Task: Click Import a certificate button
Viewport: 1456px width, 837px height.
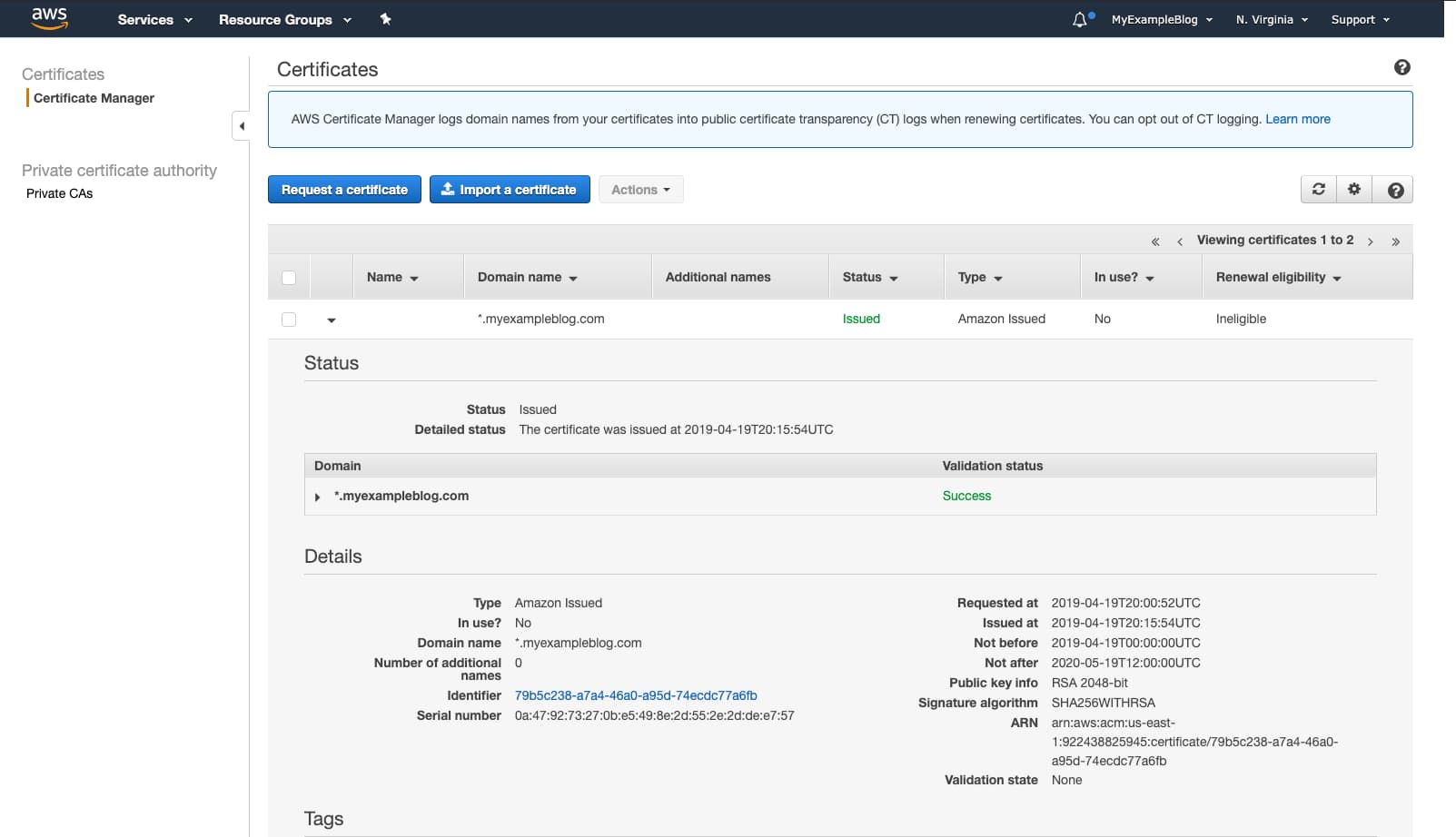Action: [510, 189]
